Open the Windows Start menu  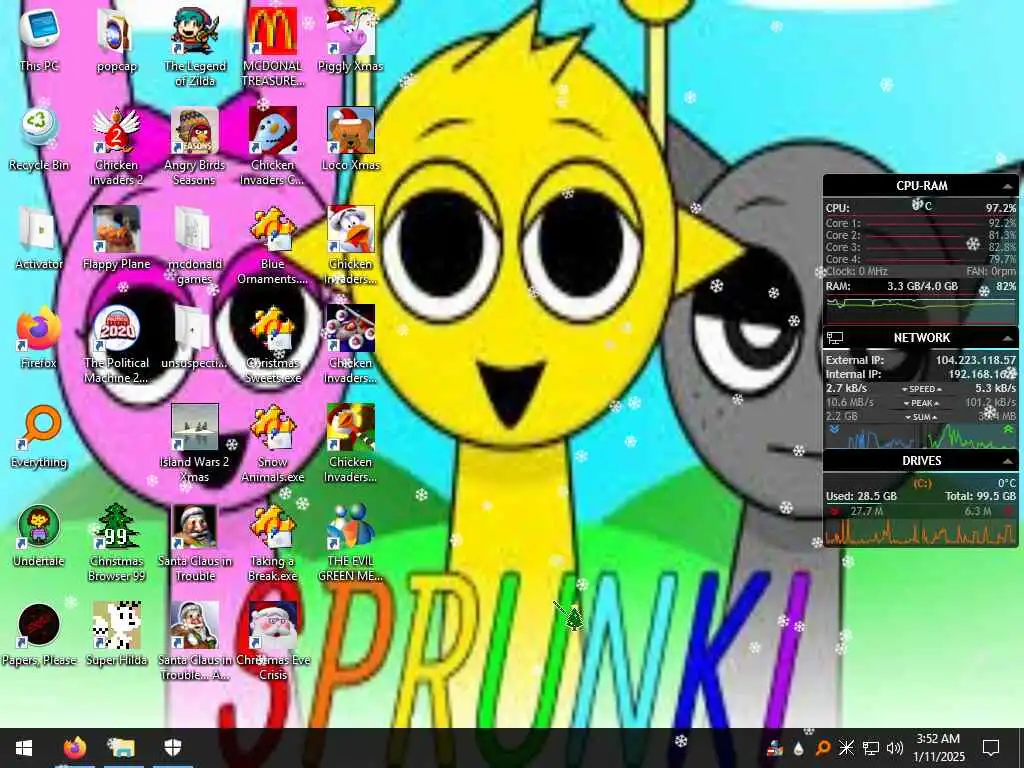pos(24,748)
